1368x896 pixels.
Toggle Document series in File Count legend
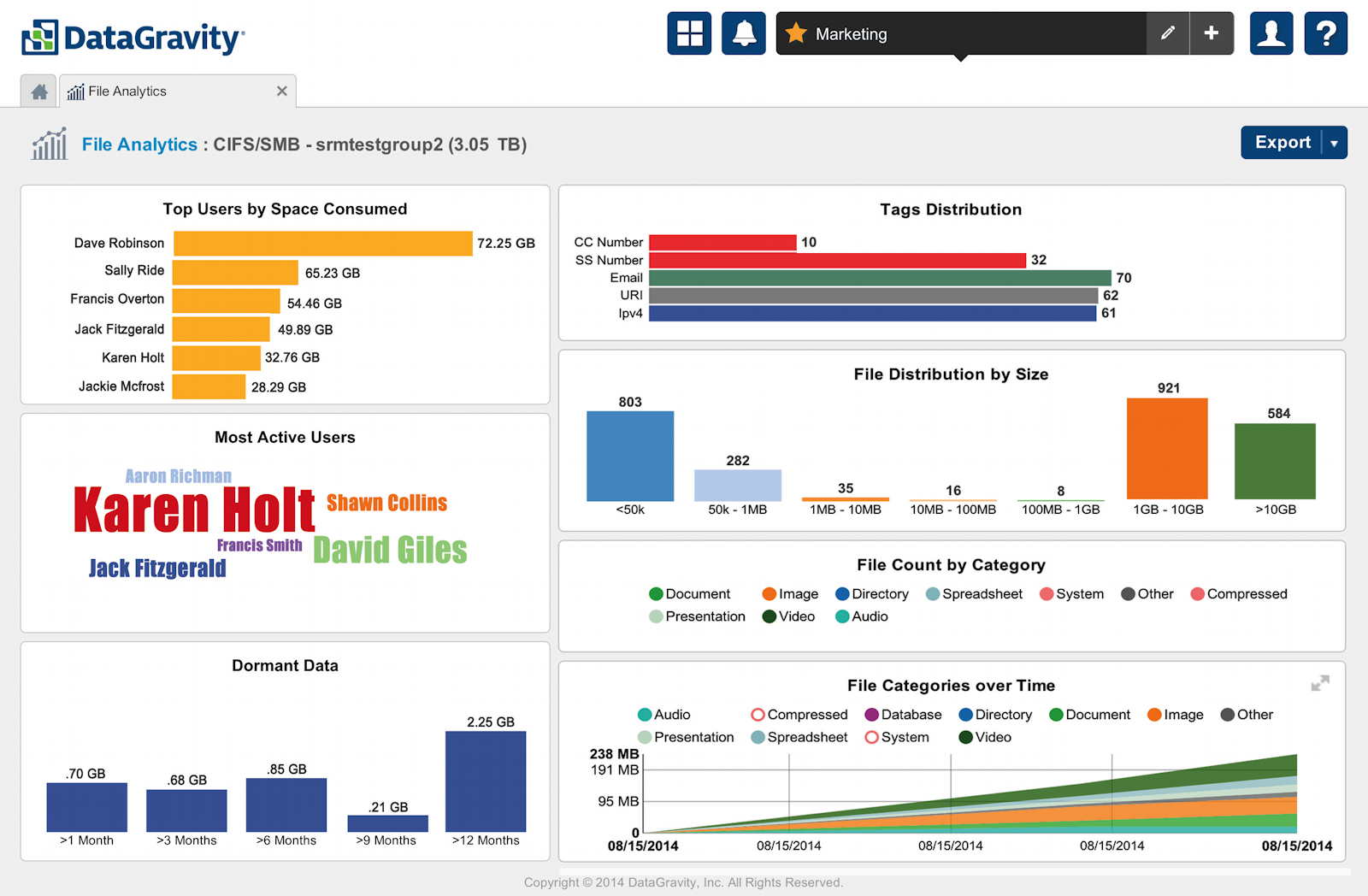[689, 594]
